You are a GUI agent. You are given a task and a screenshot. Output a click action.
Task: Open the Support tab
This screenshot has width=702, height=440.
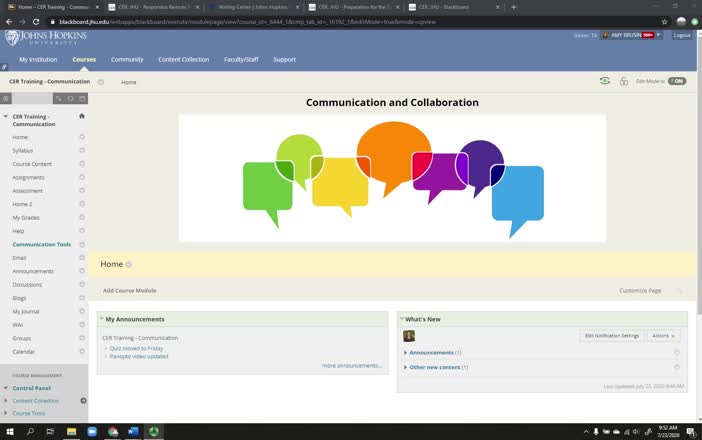284,59
